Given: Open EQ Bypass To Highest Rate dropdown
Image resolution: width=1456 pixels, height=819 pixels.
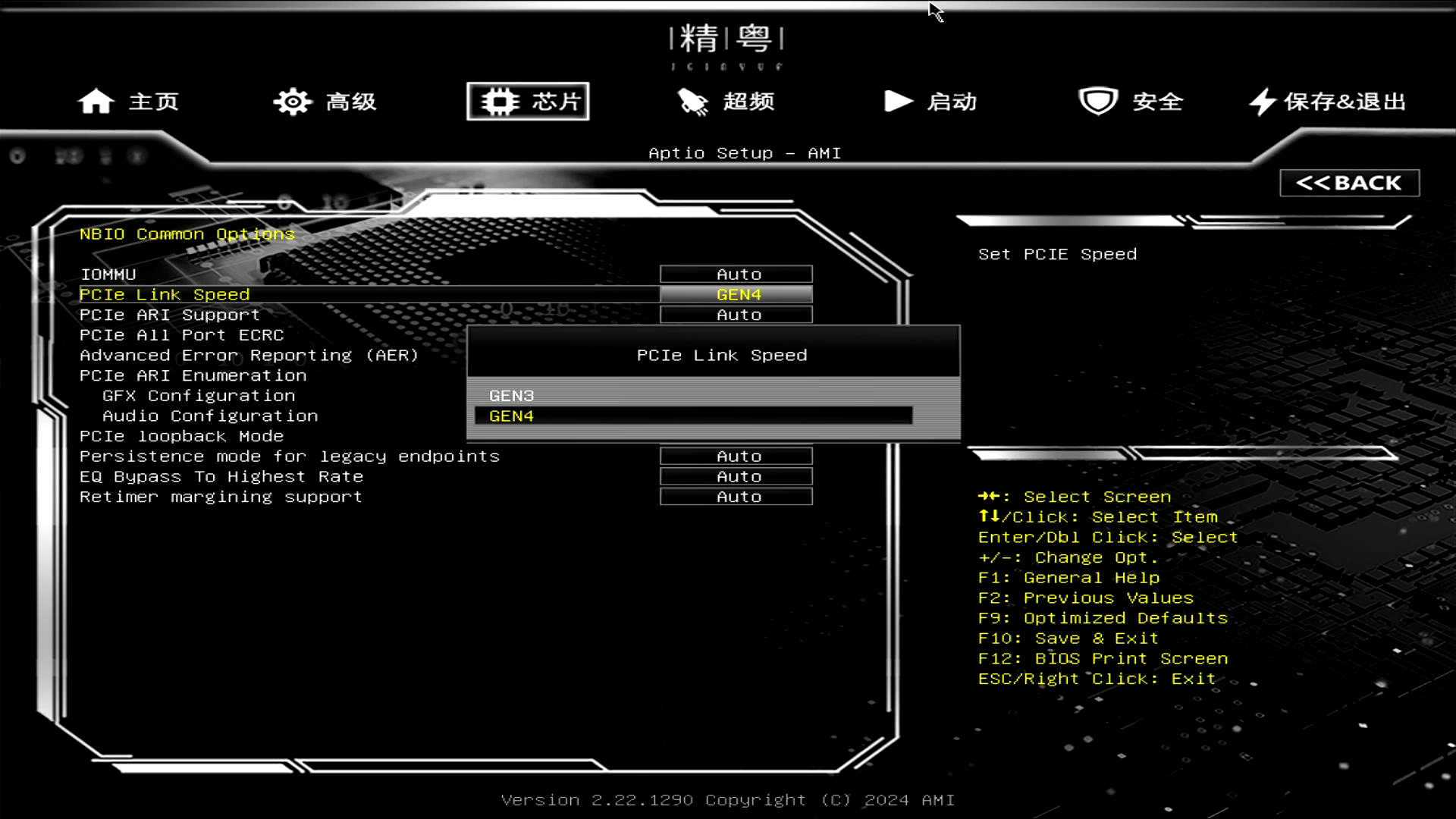Looking at the screenshot, I should coord(736,477).
